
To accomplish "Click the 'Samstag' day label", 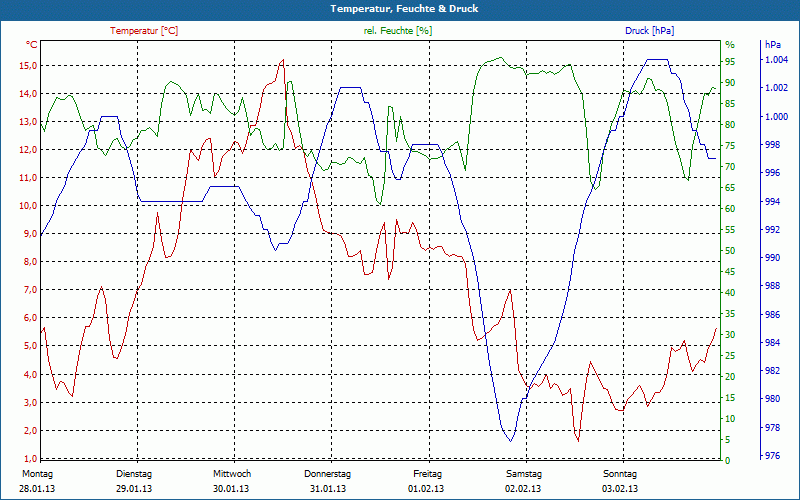I will [524, 474].
